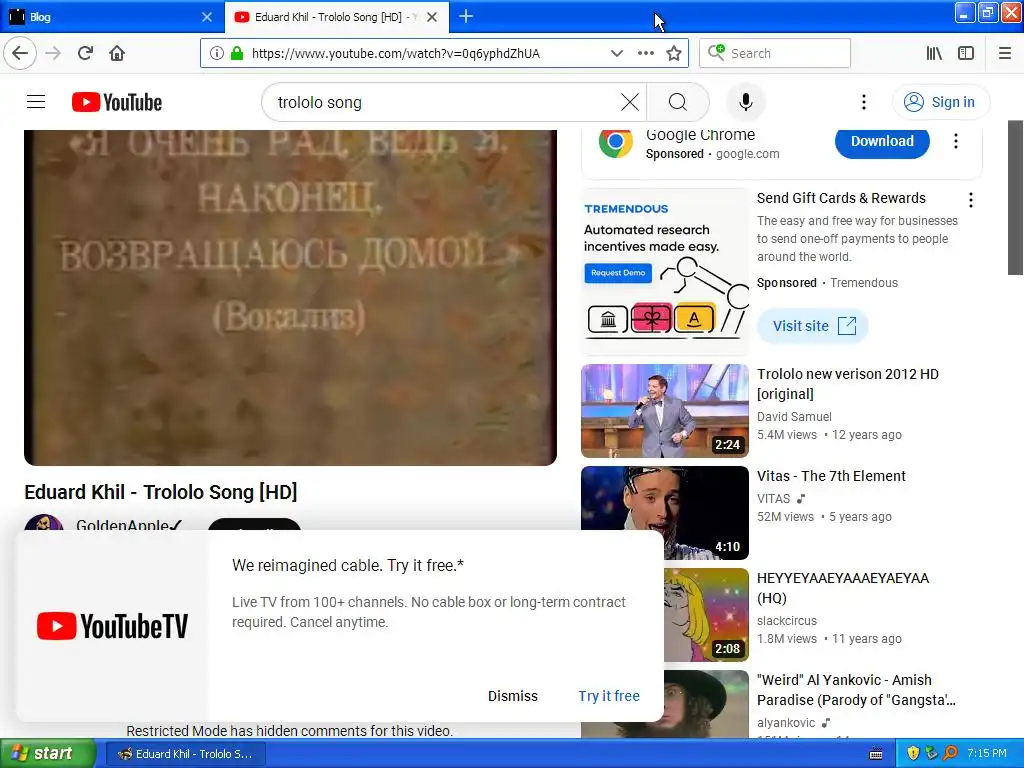Bookmark this page with the star icon

(x=674, y=53)
